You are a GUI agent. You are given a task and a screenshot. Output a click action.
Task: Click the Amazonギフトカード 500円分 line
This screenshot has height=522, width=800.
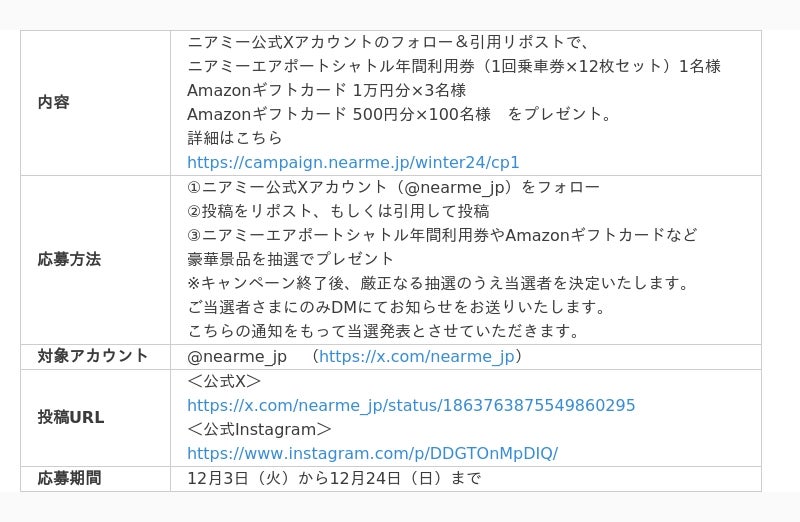click(399, 114)
